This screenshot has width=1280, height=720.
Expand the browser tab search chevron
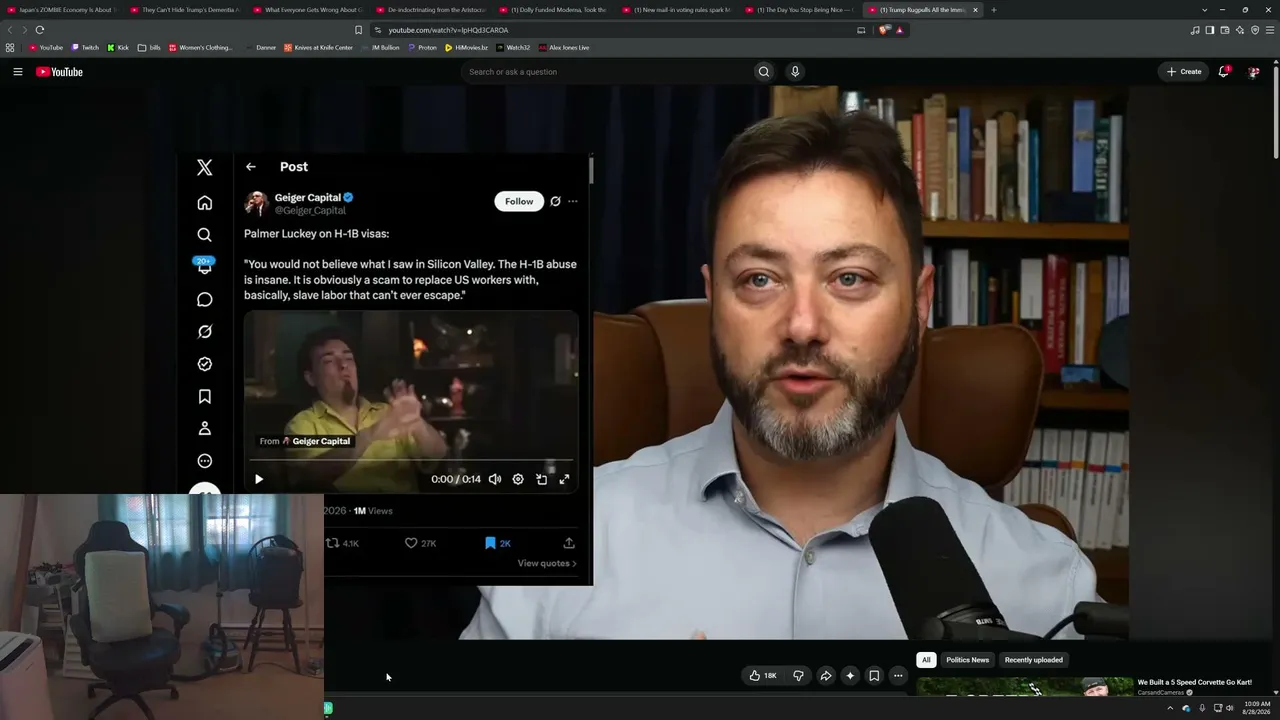1204,10
